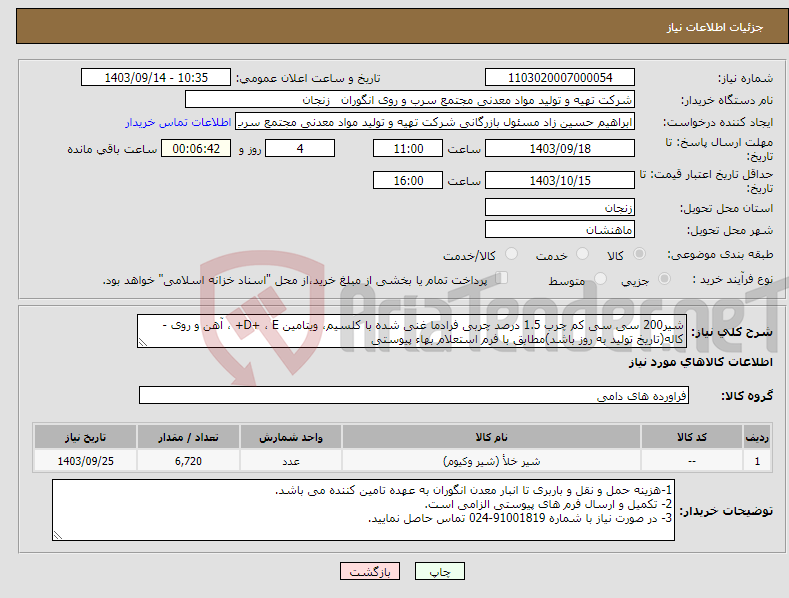The height and width of the screenshot is (598, 789).
Task: Click the request creator name field
Action: 435,122
